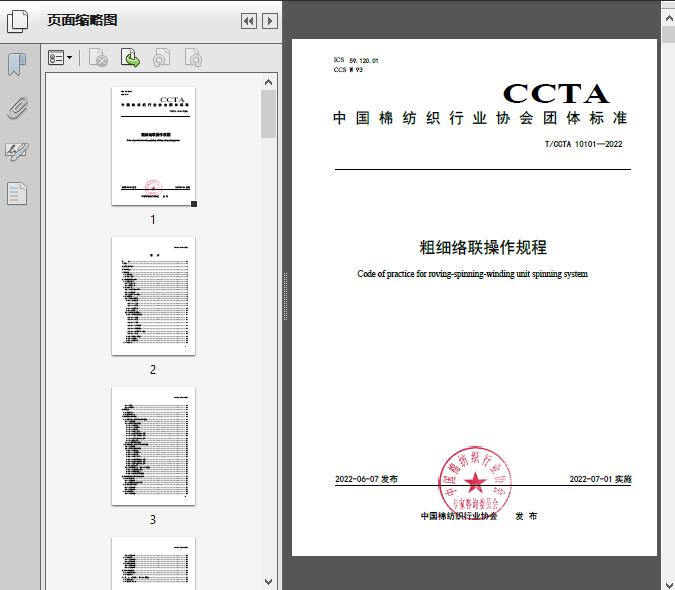The image size is (675, 590).
Task: Click the ICS 59.120.01 code
Action: (x=356, y=60)
